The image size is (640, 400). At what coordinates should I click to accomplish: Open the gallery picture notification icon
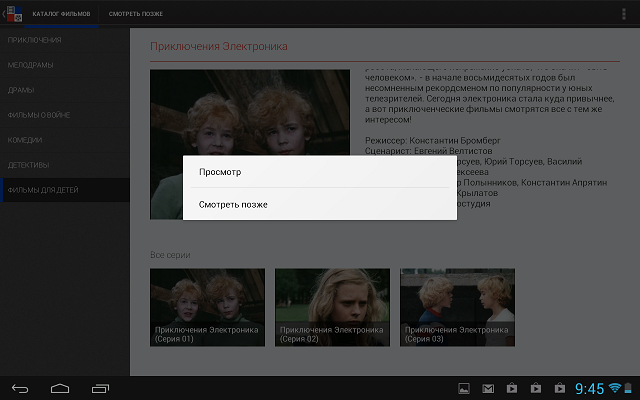[464, 388]
